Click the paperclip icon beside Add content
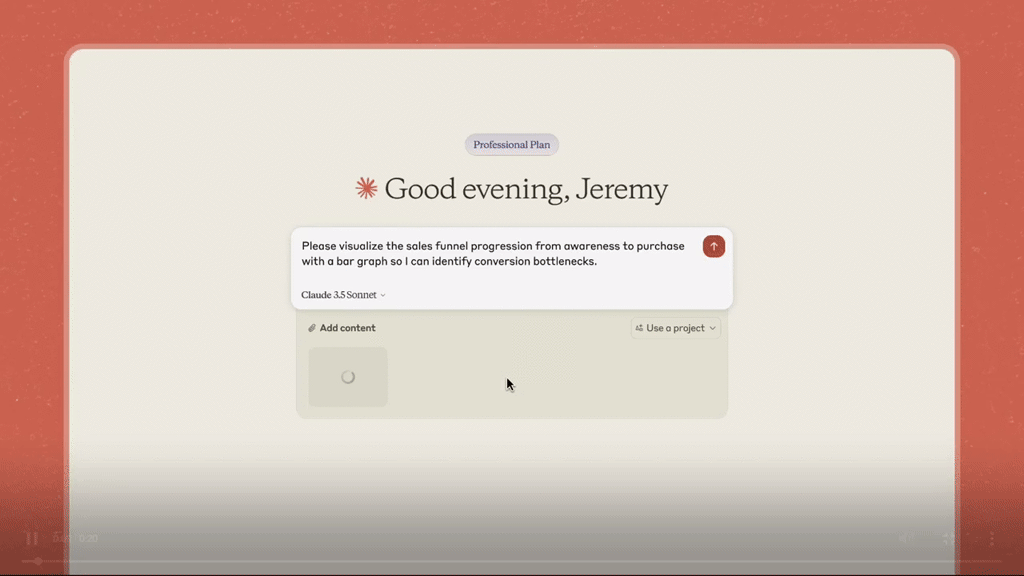This screenshot has height=576, width=1024. 312,328
